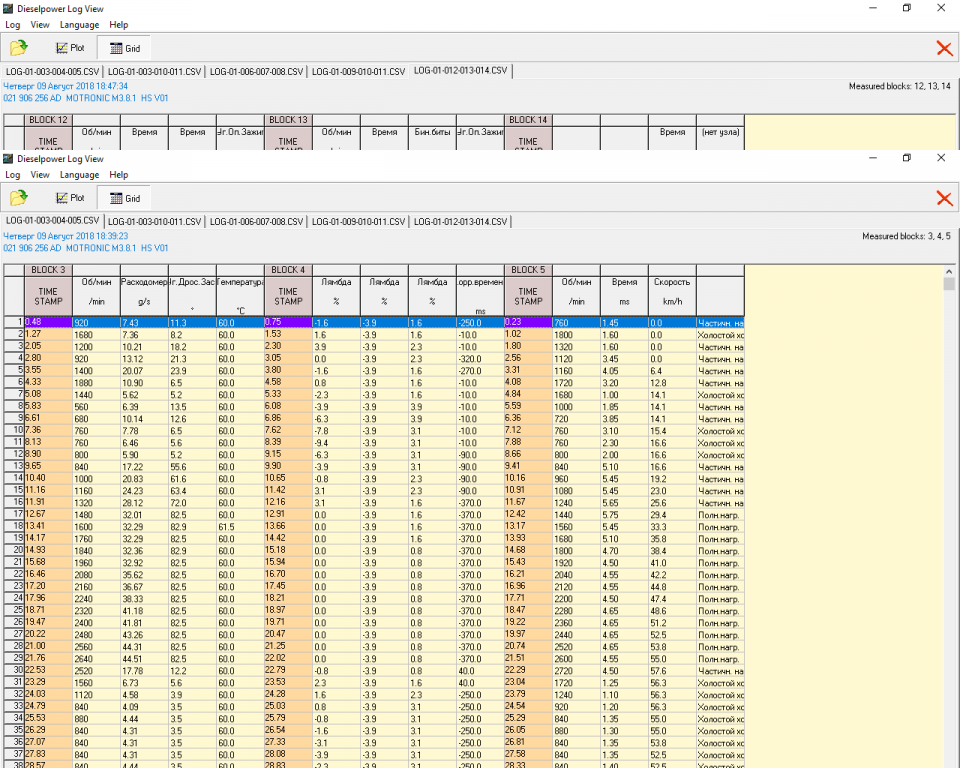Select Grid view in the upper window toolbar

pos(125,48)
